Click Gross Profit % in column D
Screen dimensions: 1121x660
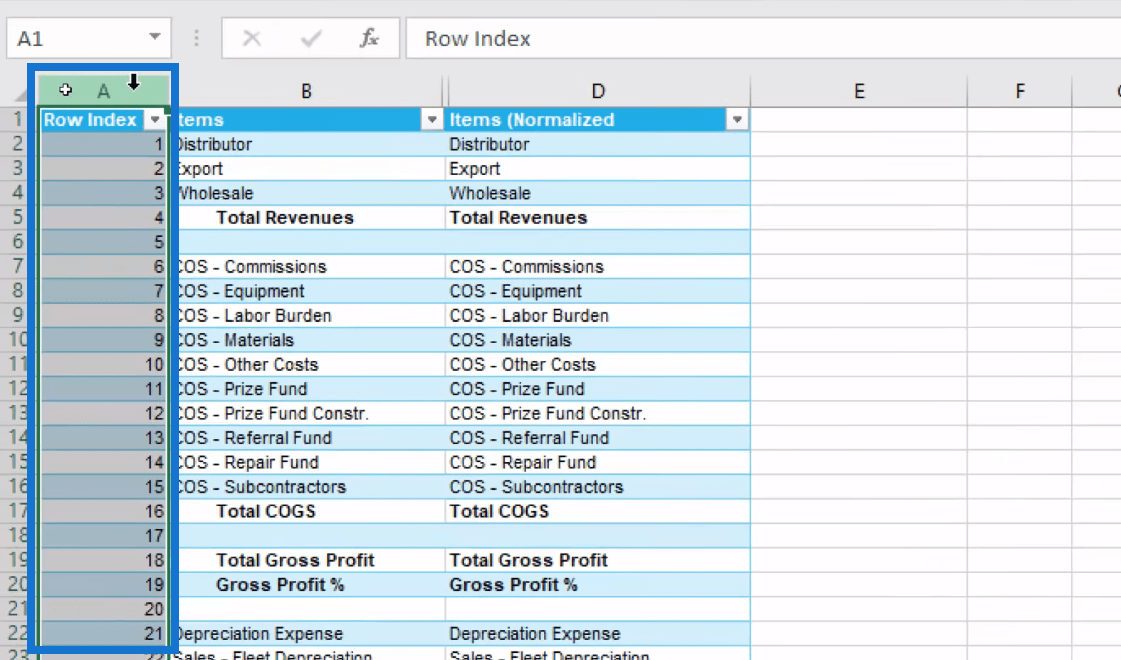click(598, 584)
